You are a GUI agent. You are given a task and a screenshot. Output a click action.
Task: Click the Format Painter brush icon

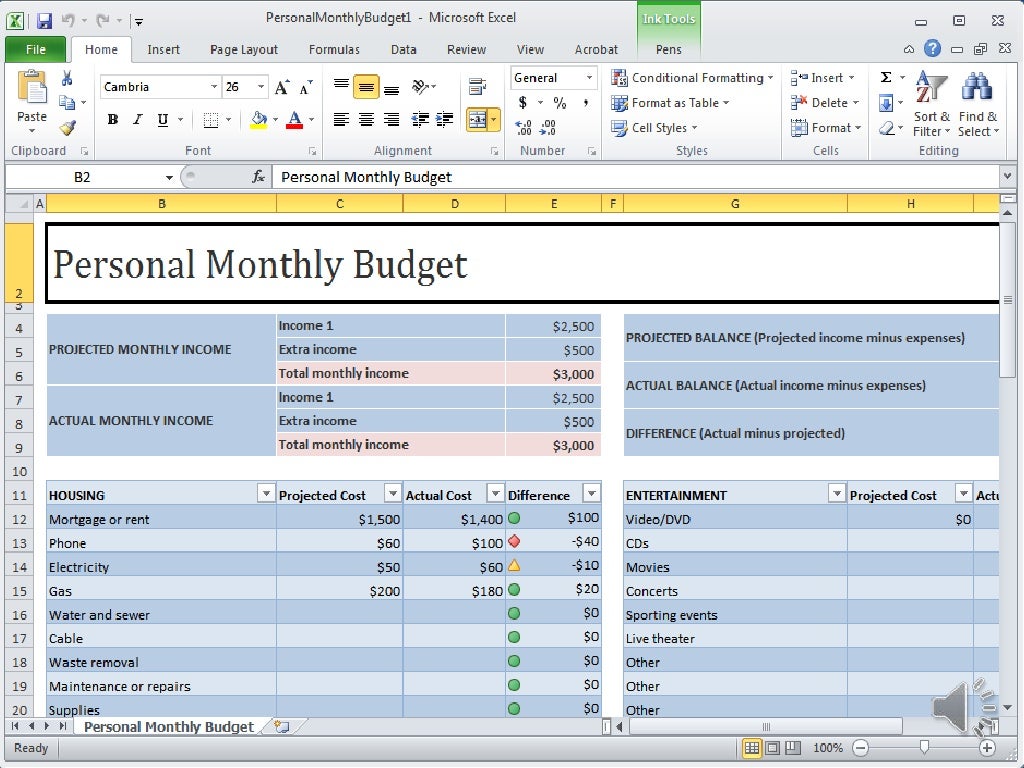(67, 128)
